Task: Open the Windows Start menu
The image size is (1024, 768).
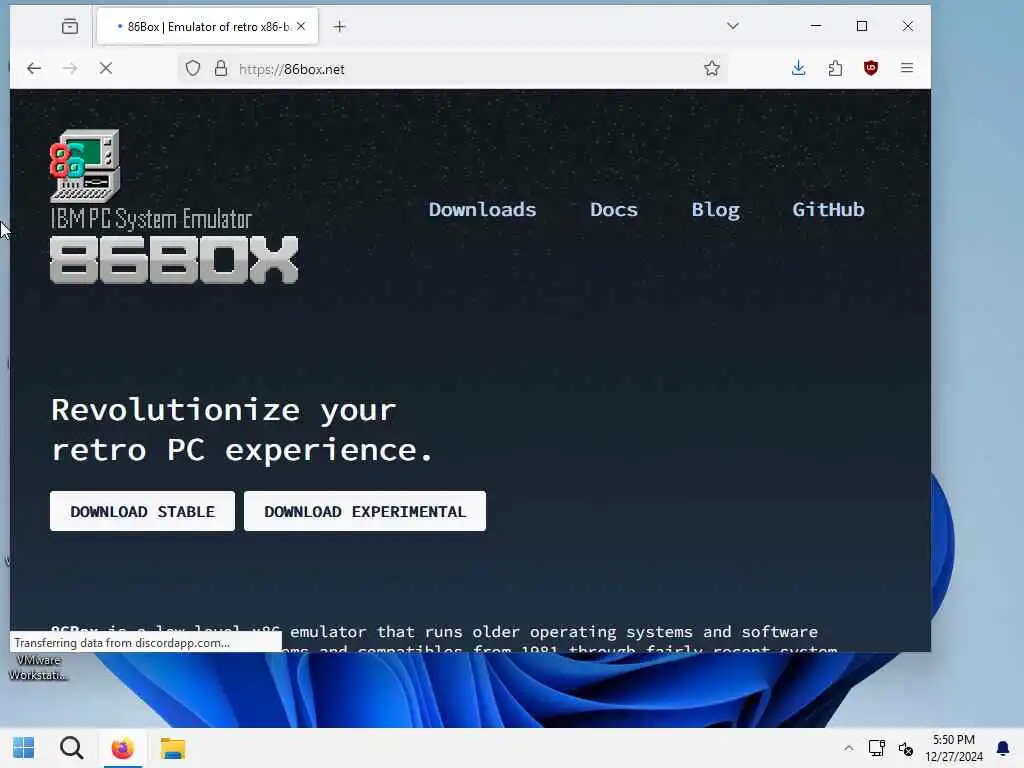Action: 24,748
